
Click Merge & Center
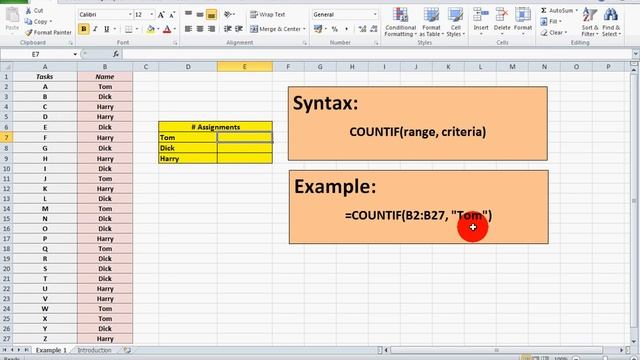[275, 29]
